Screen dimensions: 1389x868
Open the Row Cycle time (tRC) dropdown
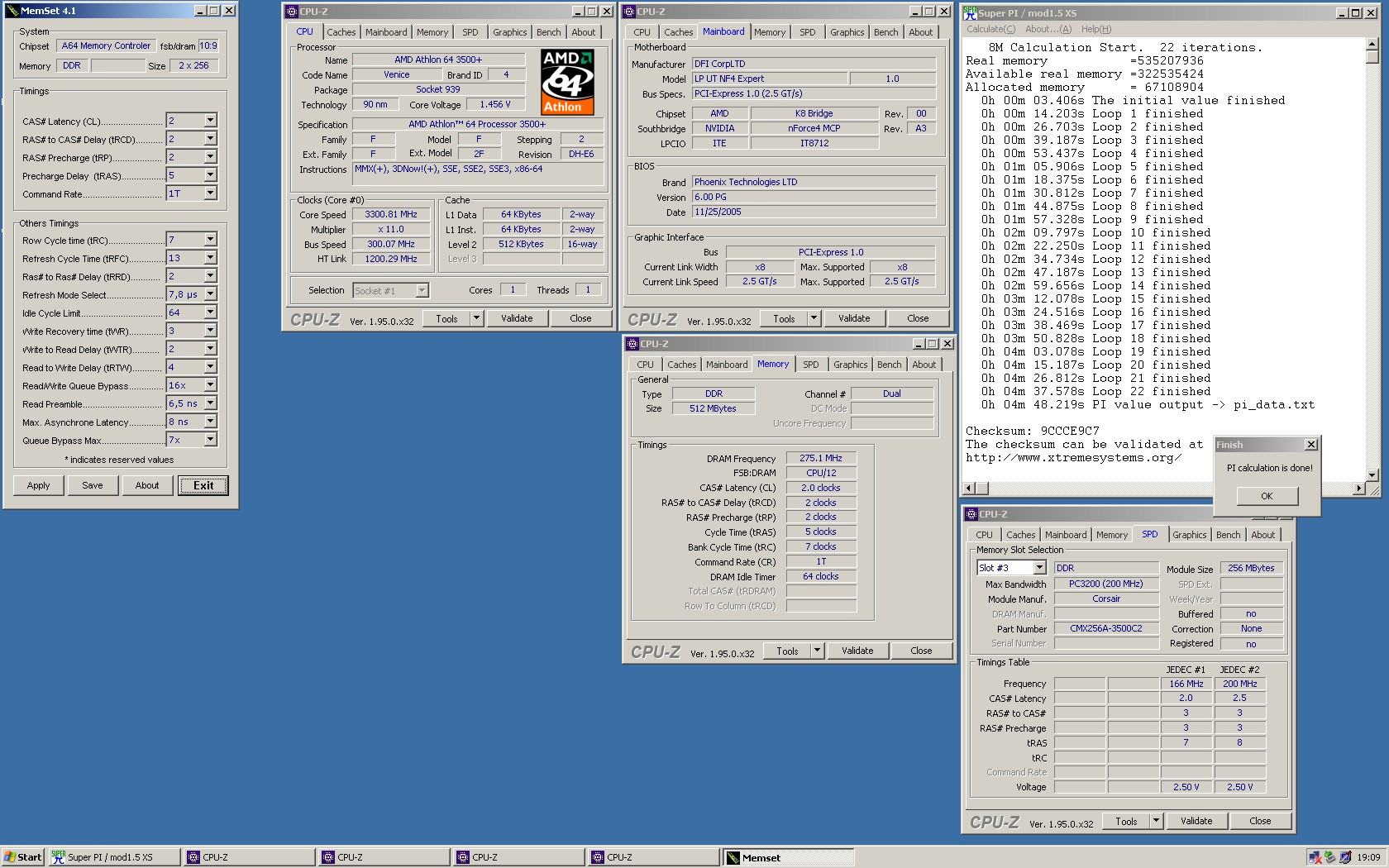(210, 240)
